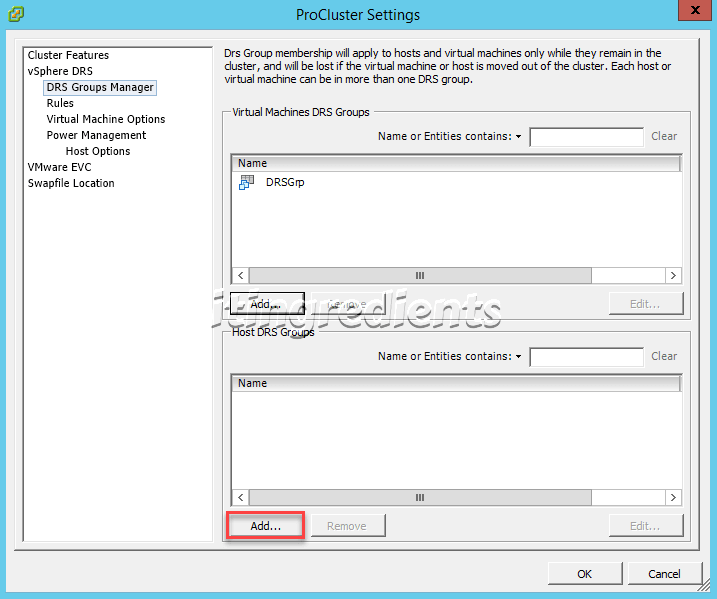Image resolution: width=717 pixels, height=599 pixels.
Task: Open DRS Groups Manager tree item
Action: [100, 87]
